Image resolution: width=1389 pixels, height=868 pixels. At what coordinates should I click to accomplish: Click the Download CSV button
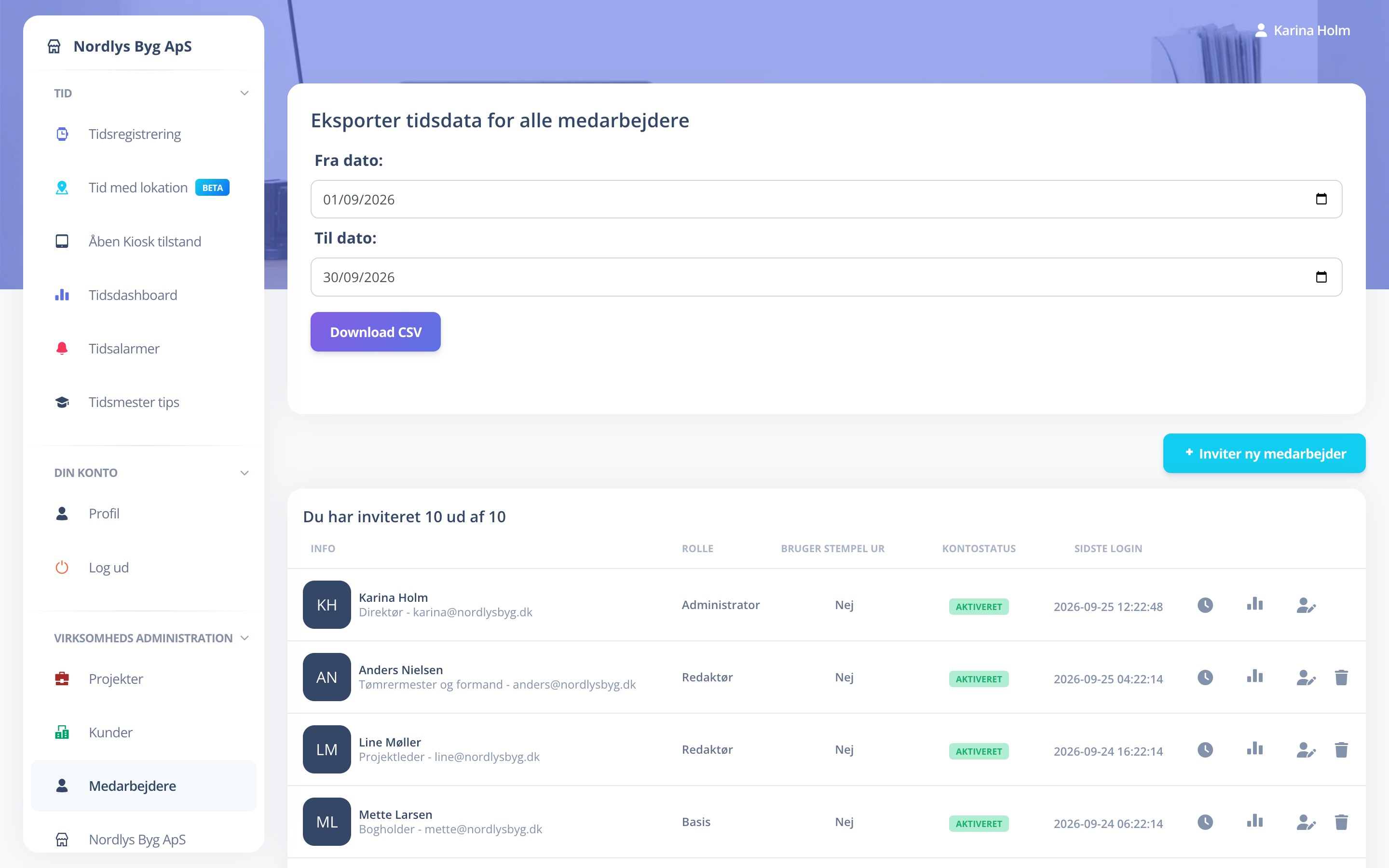tap(375, 332)
